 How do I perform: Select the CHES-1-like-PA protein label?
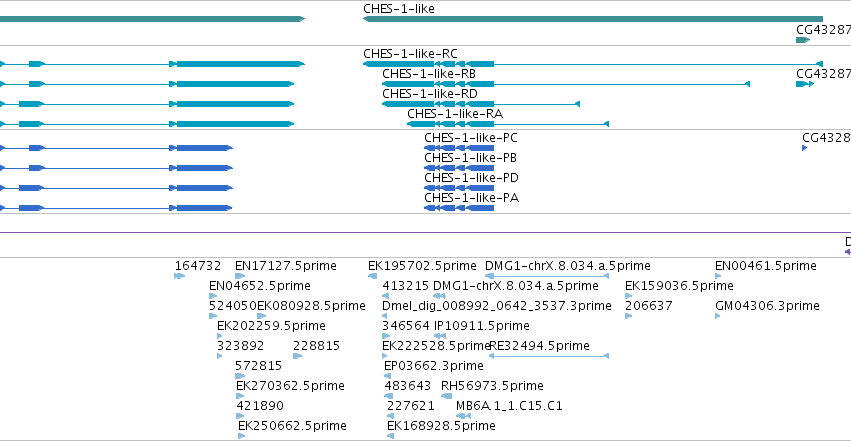click(472, 198)
